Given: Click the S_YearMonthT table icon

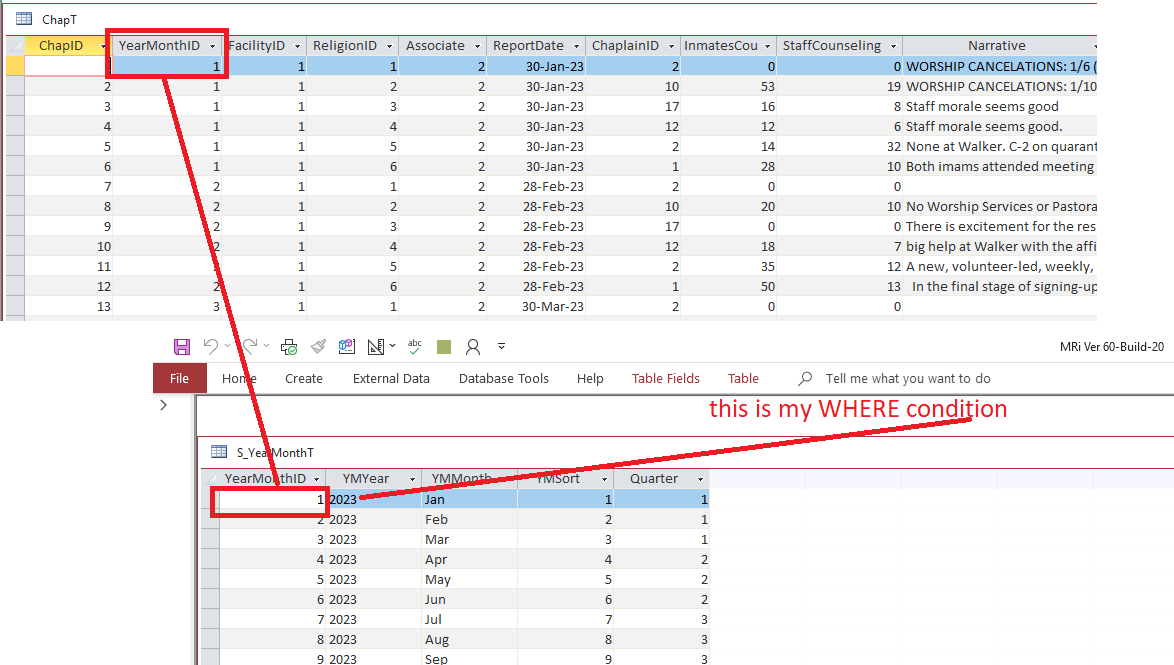Looking at the screenshot, I should click(x=217, y=453).
